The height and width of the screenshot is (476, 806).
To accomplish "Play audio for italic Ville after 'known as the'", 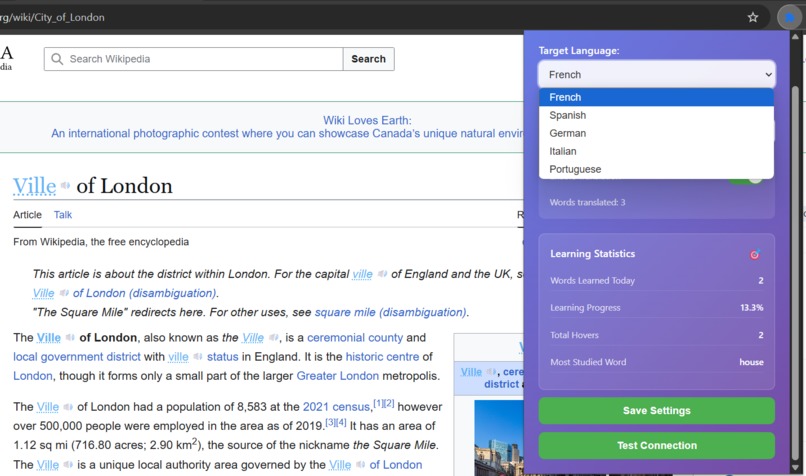I will (273, 338).
